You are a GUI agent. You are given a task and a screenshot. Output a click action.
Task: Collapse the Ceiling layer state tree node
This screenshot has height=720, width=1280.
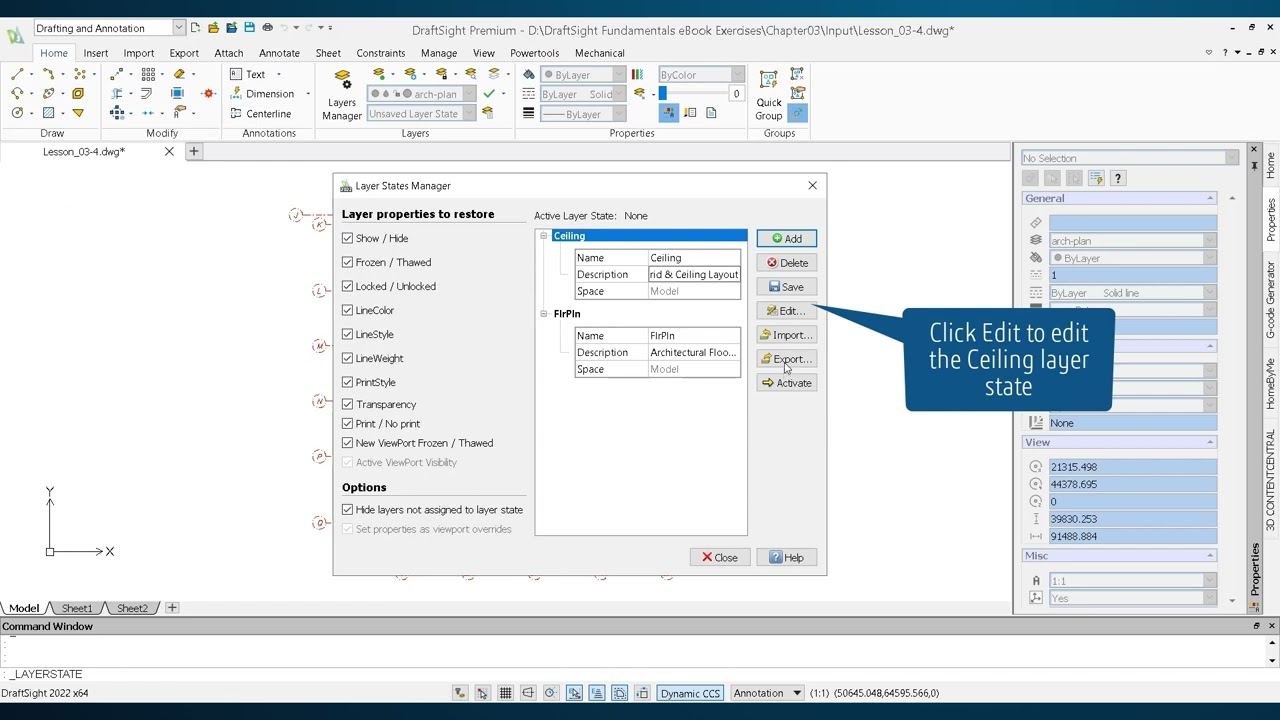(544, 236)
